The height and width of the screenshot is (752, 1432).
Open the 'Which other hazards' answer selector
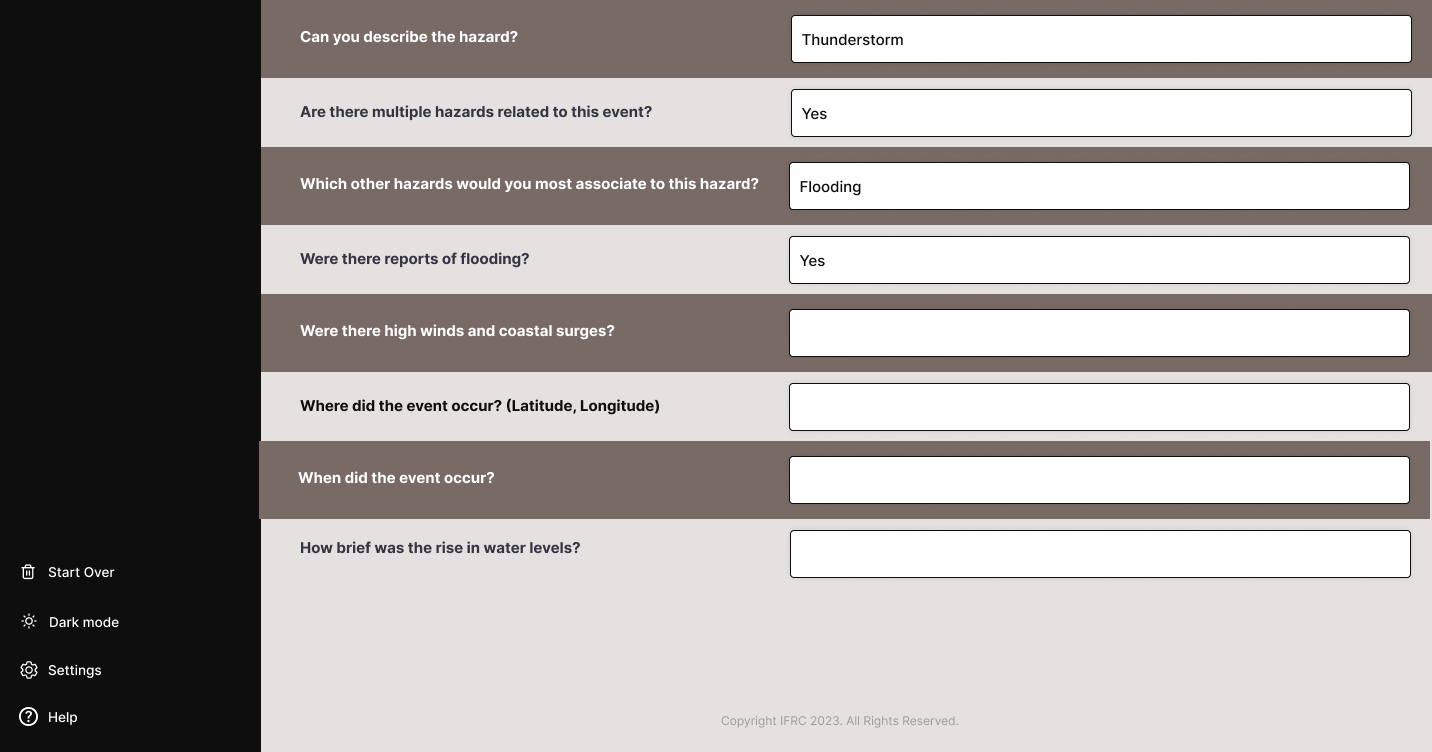[x=1099, y=186]
